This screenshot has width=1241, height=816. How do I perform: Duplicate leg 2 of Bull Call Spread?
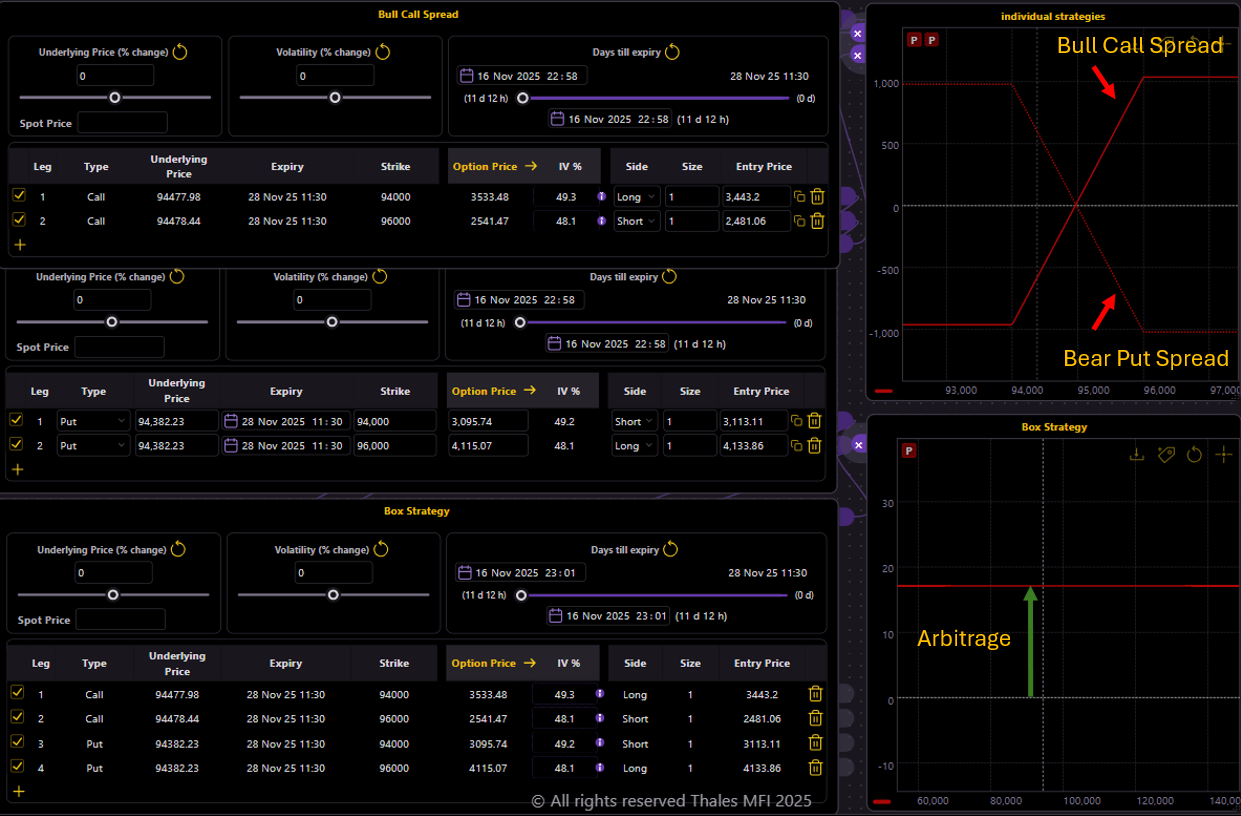799,221
